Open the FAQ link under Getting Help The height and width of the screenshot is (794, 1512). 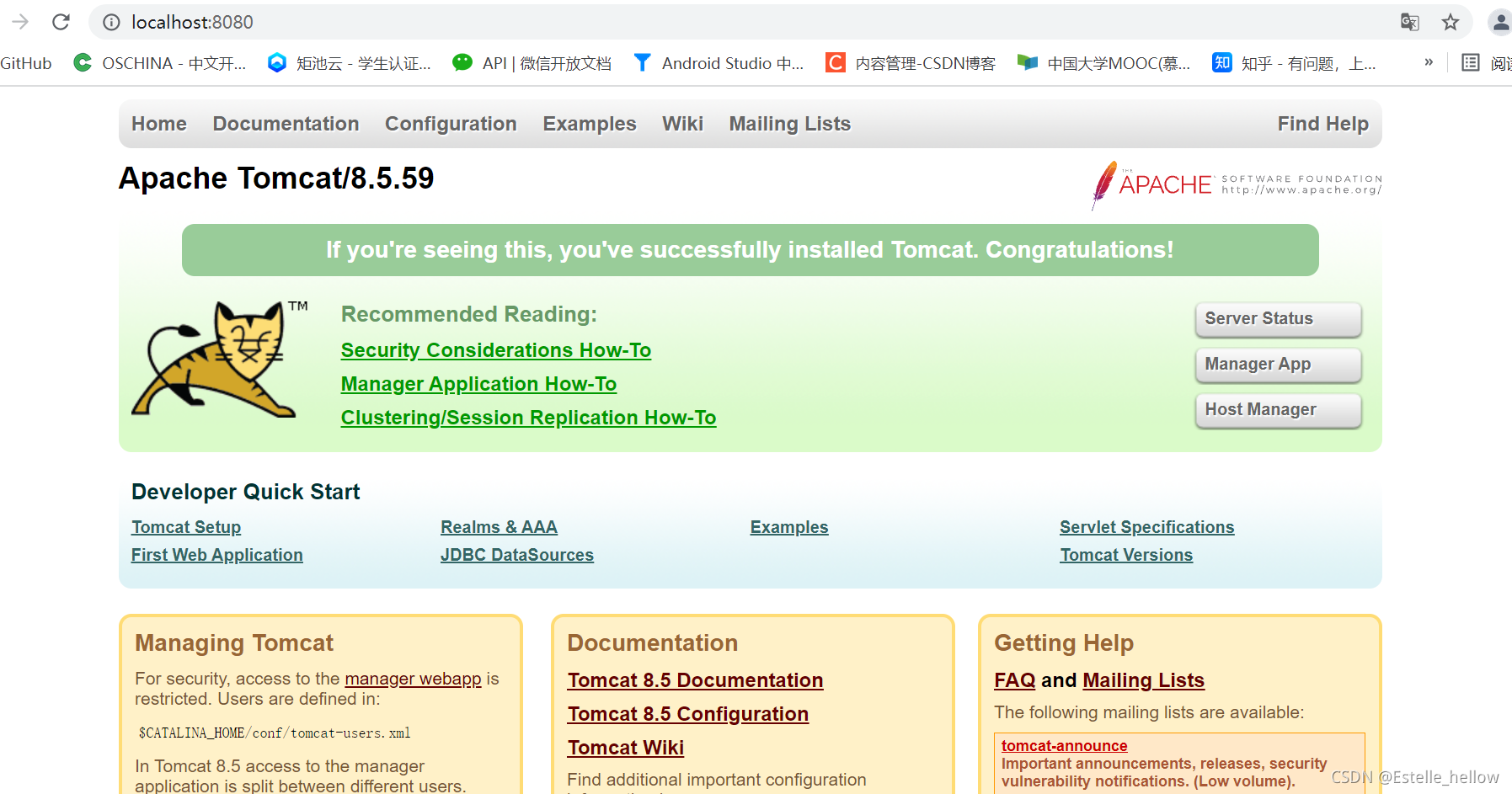[1014, 680]
